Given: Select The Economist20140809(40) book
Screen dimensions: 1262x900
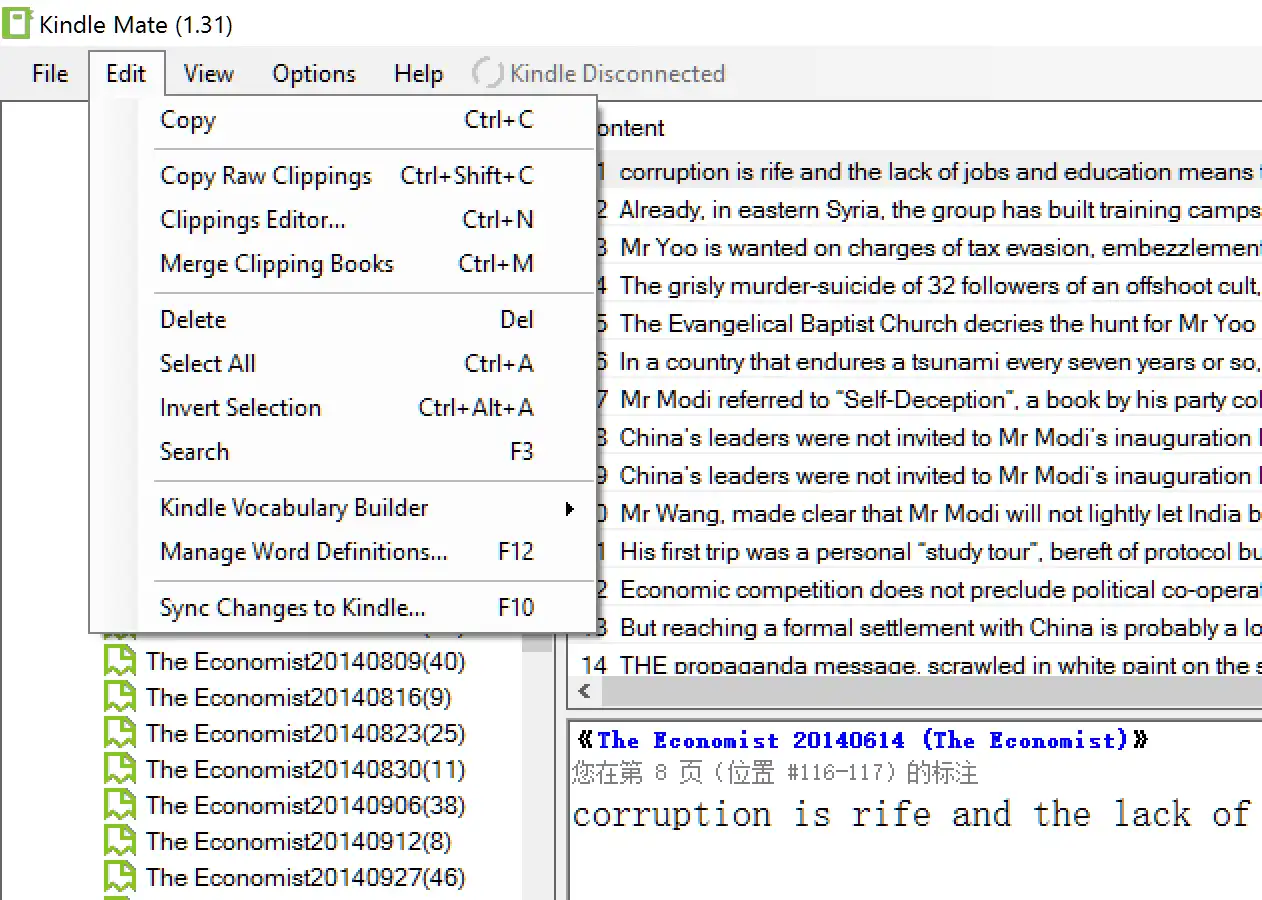Looking at the screenshot, I should pyautogui.click(x=305, y=662).
